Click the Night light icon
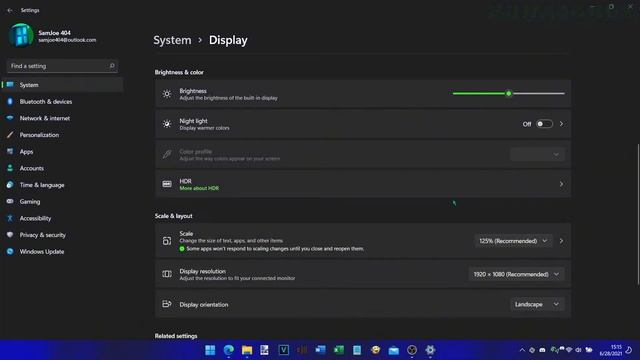The width and height of the screenshot is (640, 360). click(167, 124)
